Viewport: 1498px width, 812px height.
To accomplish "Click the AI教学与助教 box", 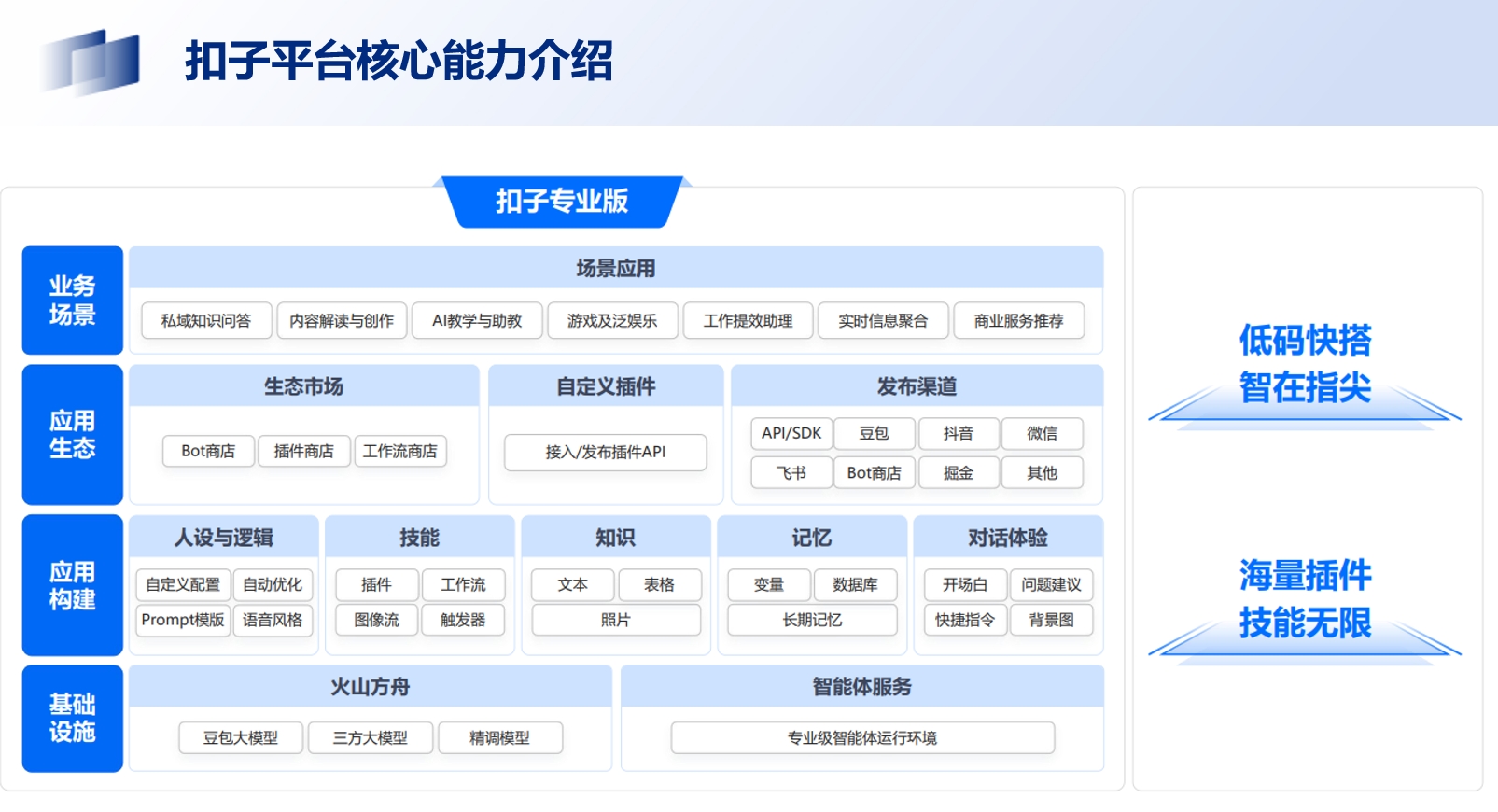I will (x=477, y=320).
